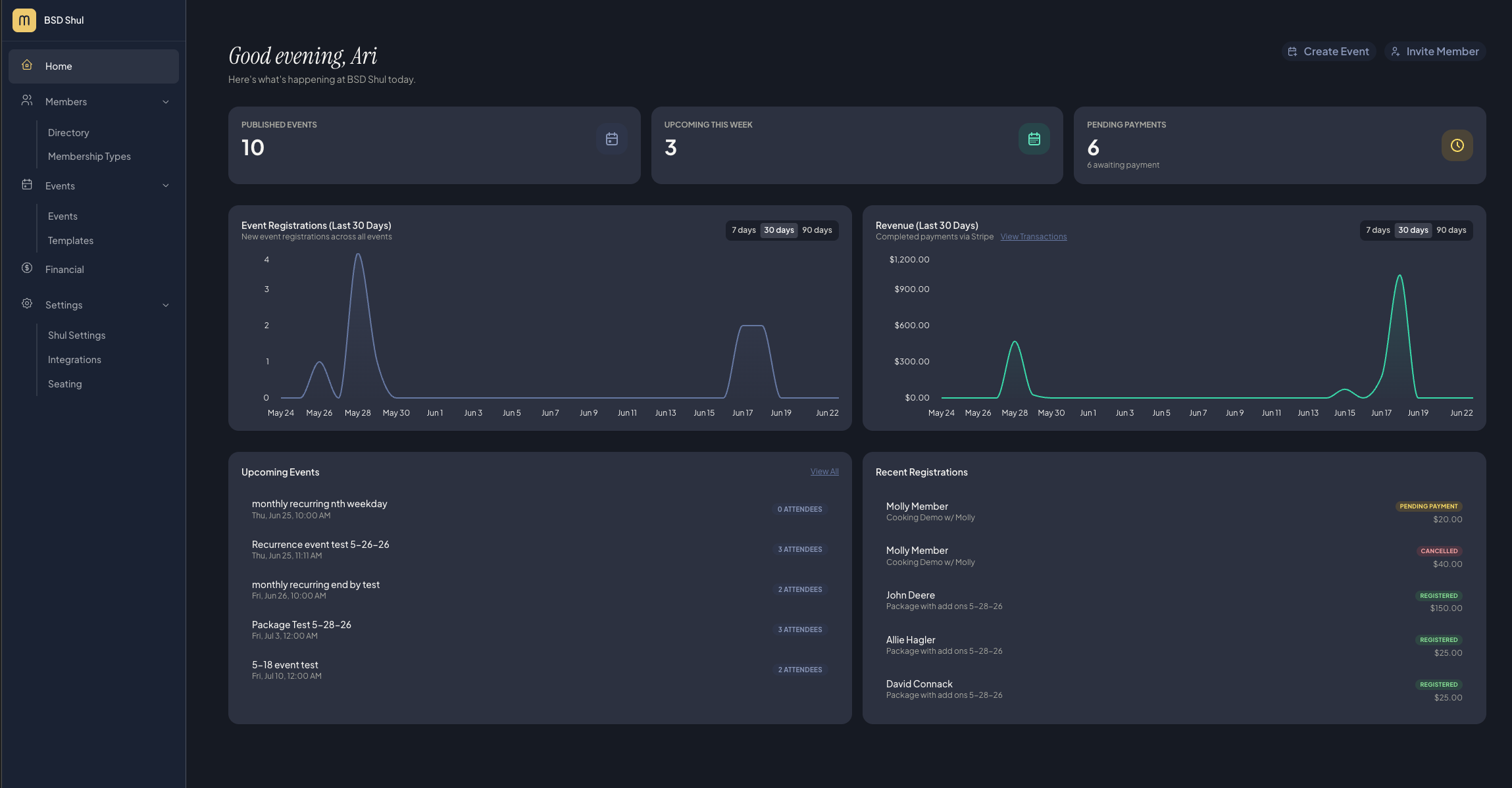Image resolution: width=1512 pixels, height=788 pixels.
Task: Click the calendar icon in Create Event
Action: click(1292, 51)
